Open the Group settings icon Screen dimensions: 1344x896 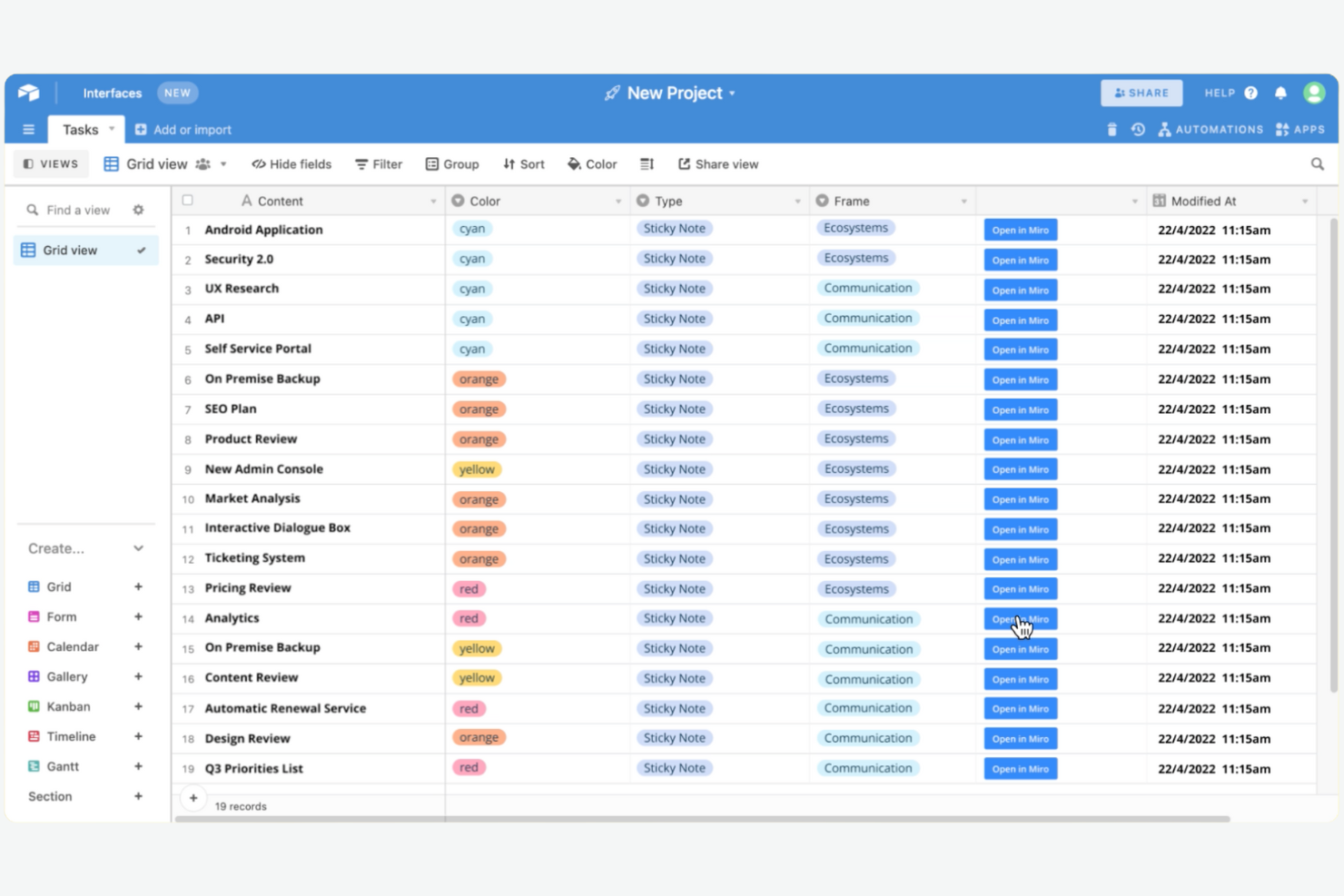[451, 163]
